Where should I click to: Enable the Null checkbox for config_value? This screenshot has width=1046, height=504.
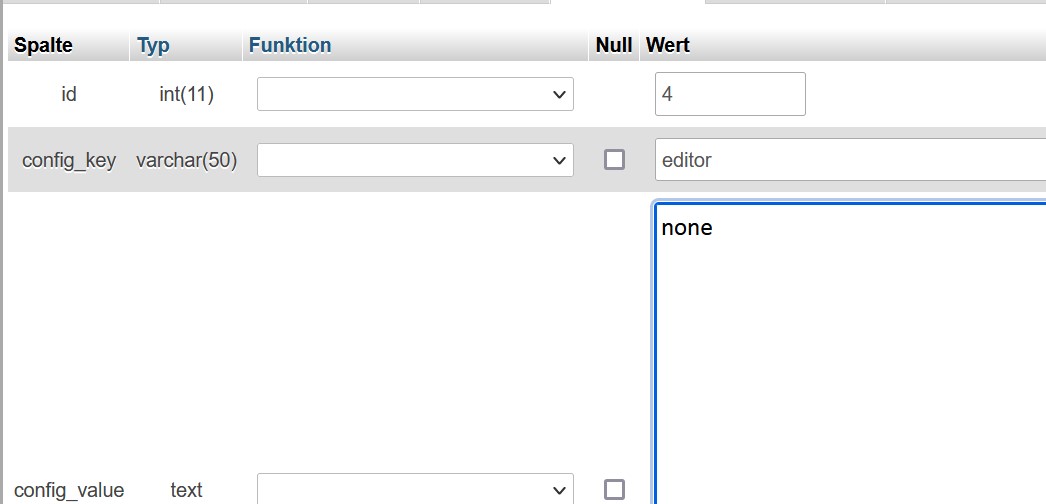[x=614, y=489]
